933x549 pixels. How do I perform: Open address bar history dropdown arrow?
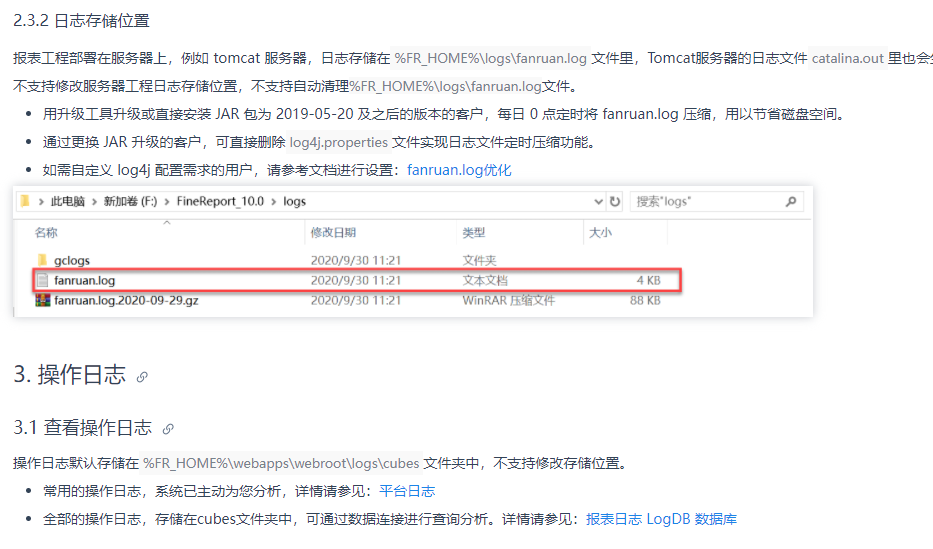tap(599, 202)
